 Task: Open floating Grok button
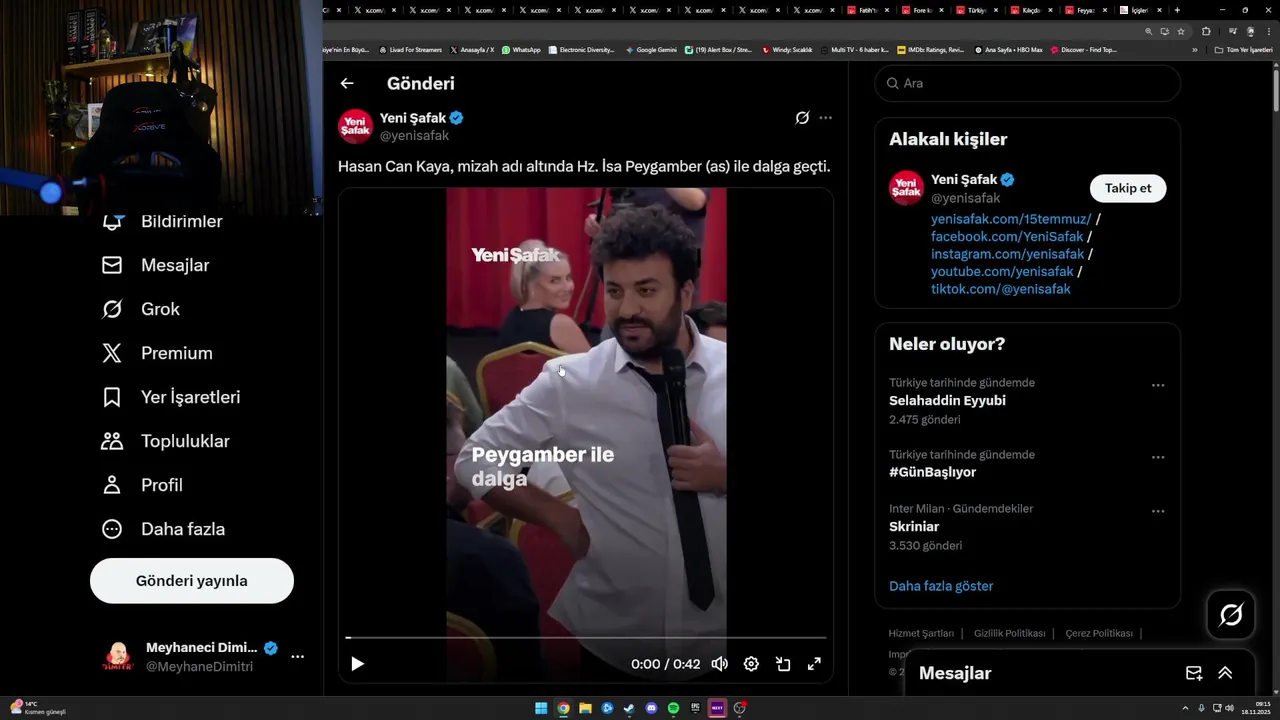1231,615
